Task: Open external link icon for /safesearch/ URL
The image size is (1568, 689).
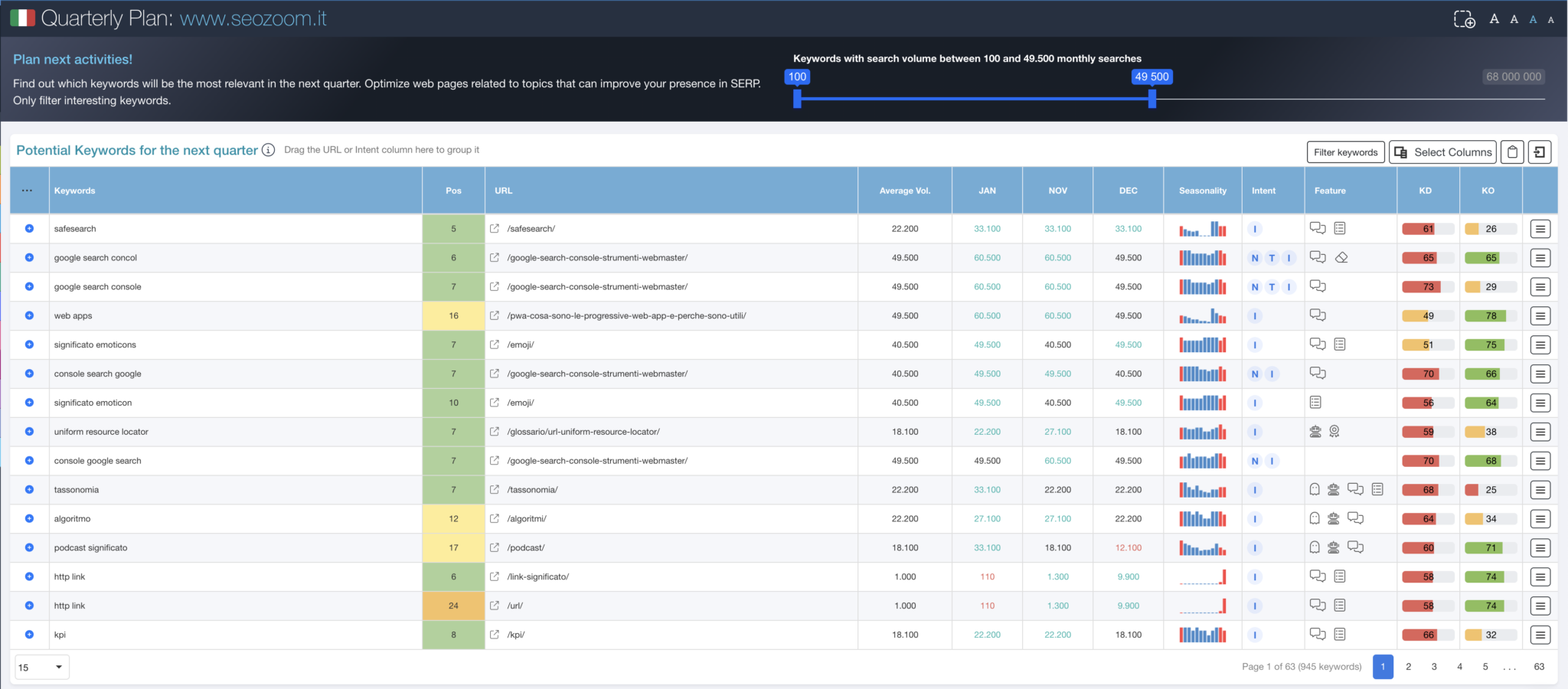Action: [495, 229]
